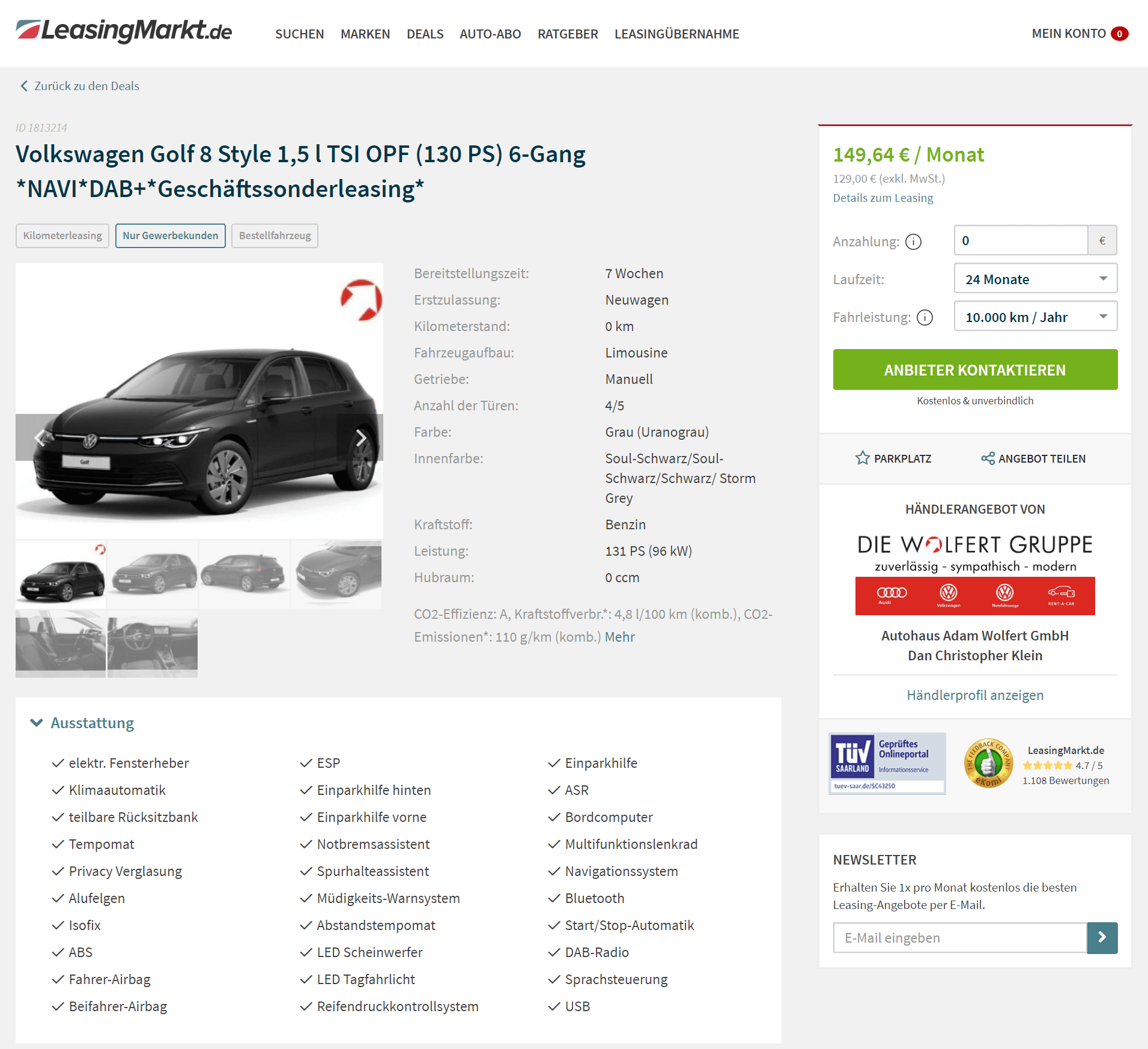Viewport: 1148px width, 1049px height.
Task: Show next car image with right arrow
Action: point(360,437)
